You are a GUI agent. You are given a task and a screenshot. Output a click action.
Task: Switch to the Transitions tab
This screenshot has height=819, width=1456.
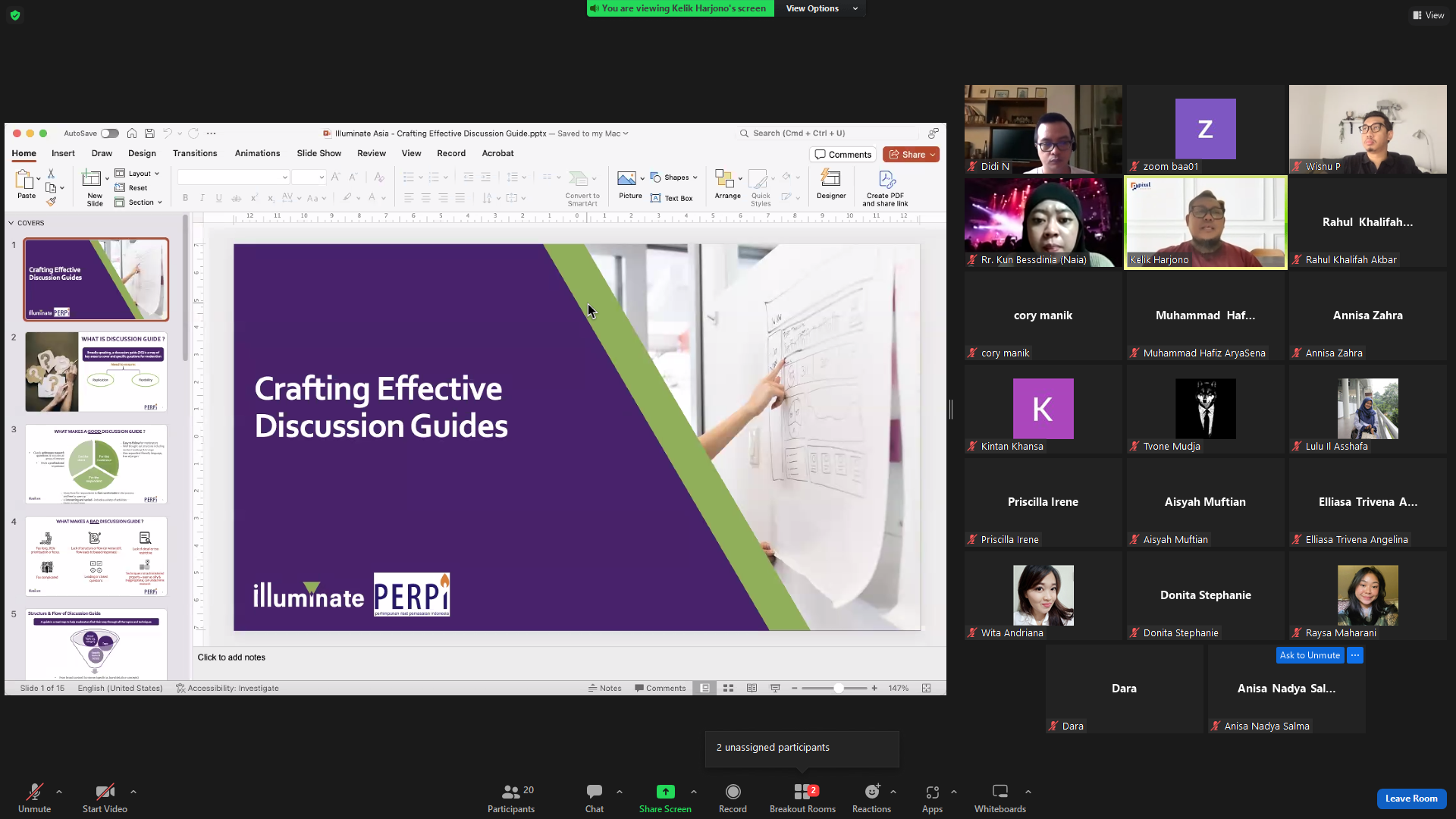tap(195, 153)
